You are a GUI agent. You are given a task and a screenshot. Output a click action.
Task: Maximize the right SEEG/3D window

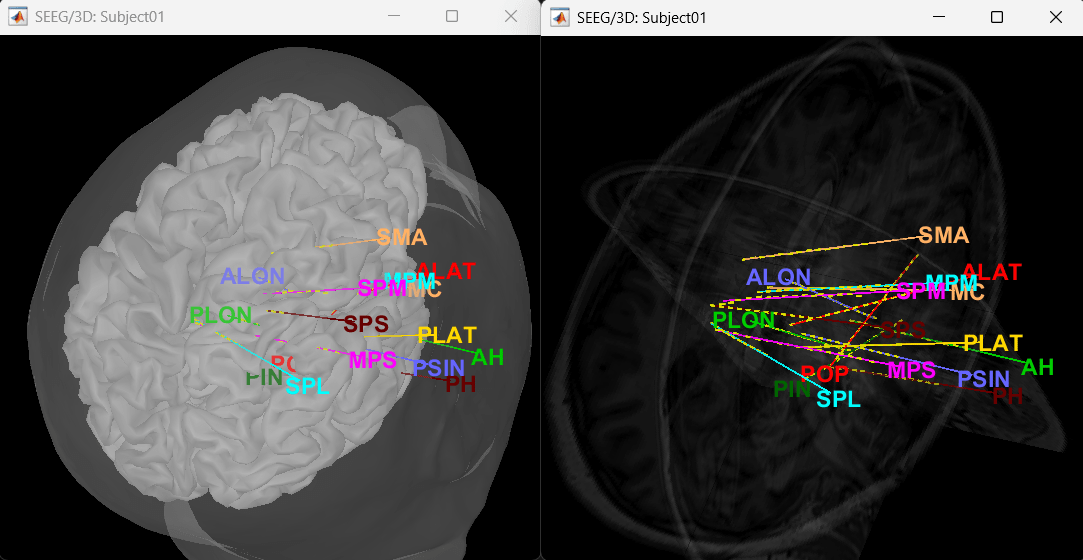click(x=996, y=17)
